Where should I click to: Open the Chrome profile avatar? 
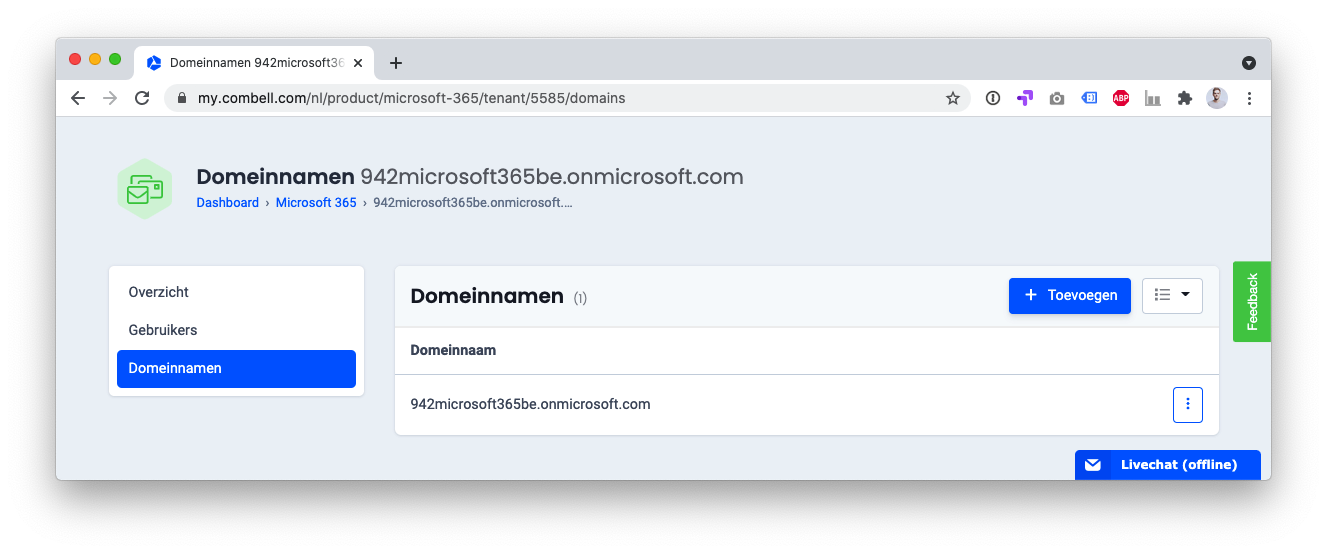tap(1216, 98)
